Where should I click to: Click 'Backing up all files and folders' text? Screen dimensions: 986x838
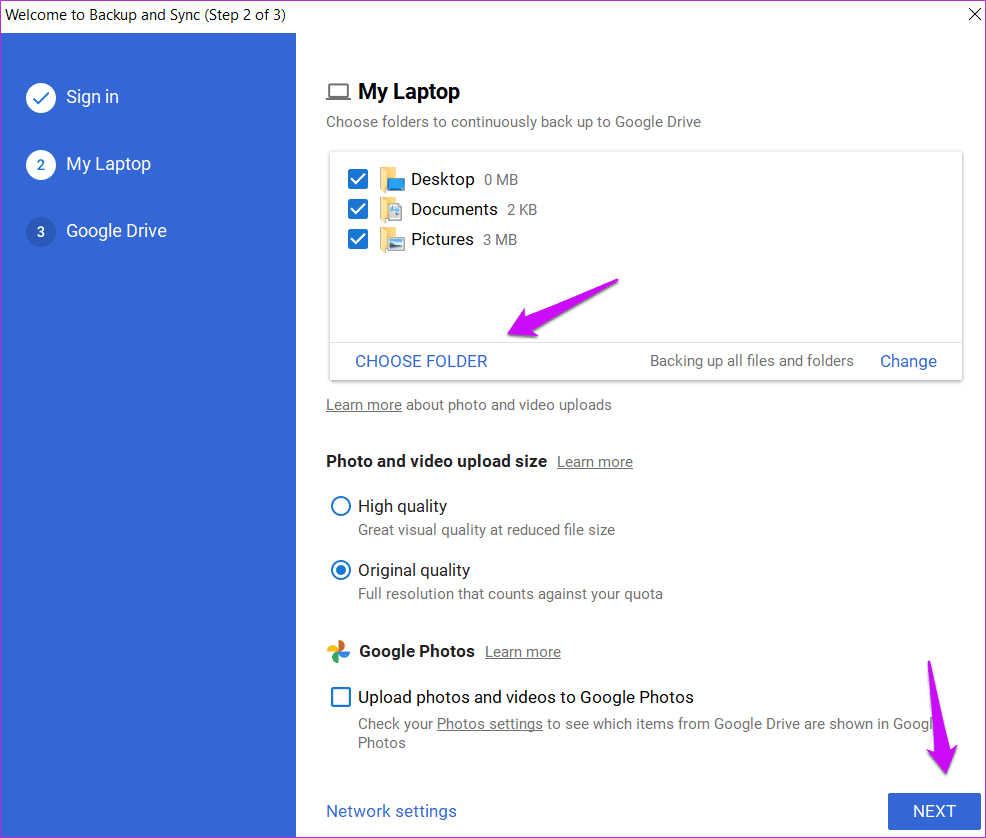(751, 361)
